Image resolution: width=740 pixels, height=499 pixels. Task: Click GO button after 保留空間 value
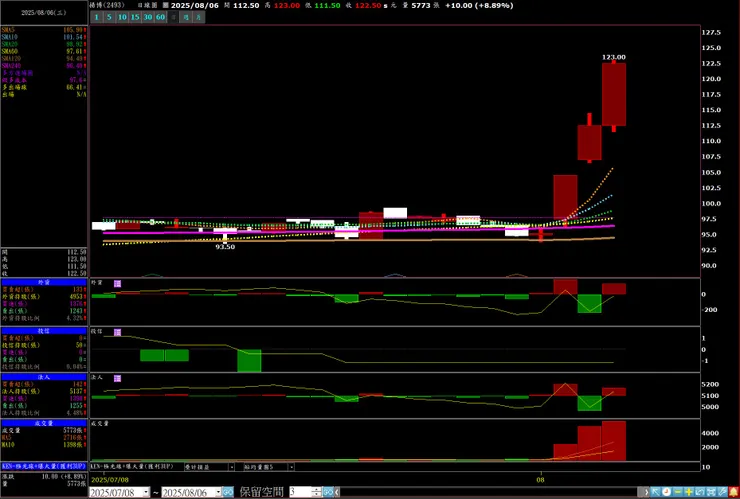pyautogui.click(x=328, y=492)
